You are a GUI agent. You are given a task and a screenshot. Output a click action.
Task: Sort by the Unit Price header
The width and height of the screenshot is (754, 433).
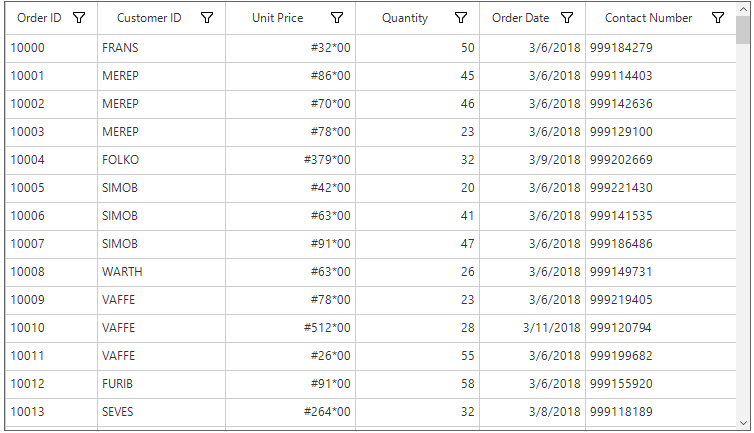click(x=277, y=18)
